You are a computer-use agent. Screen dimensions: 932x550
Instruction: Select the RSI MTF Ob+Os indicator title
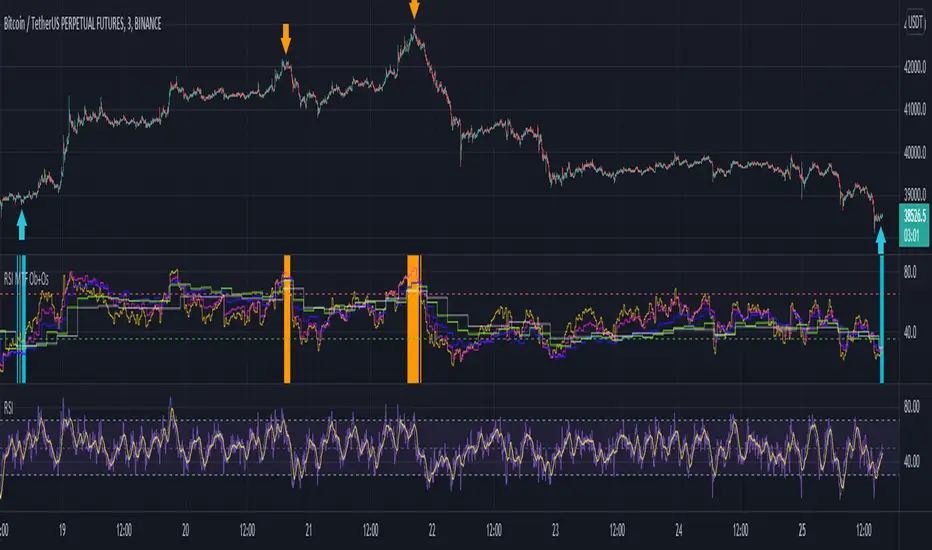point(26,279)
